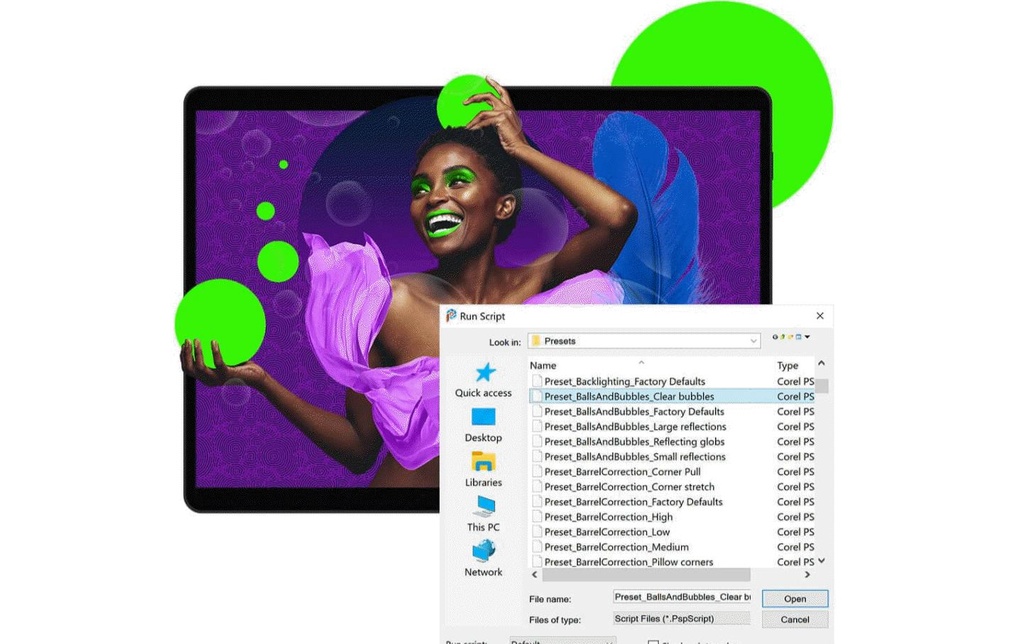Close the Run Script dialog
The width and height of the screenshot is (1024, 644).
[820, 316]
